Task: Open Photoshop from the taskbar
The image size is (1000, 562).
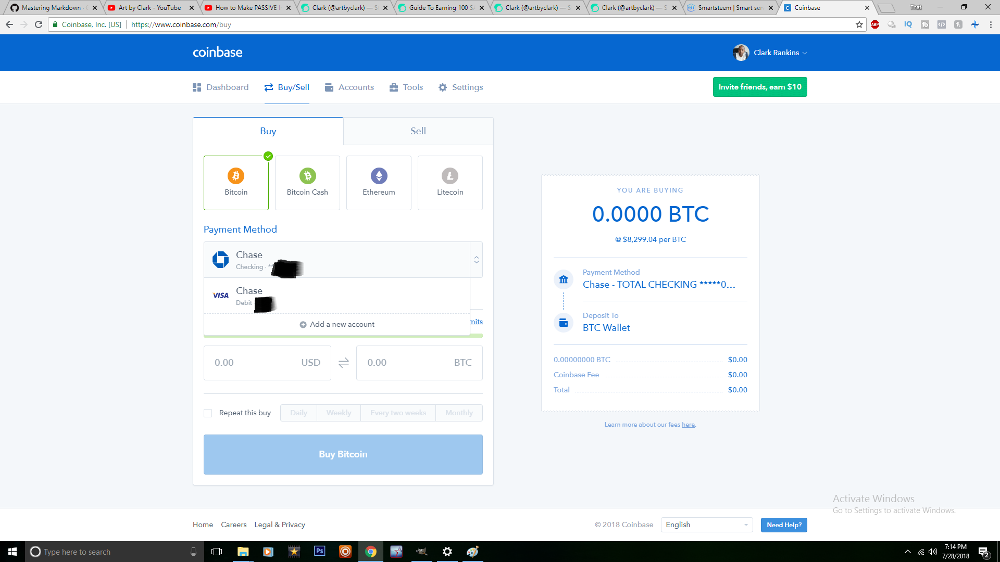Action: pos(320,551)
